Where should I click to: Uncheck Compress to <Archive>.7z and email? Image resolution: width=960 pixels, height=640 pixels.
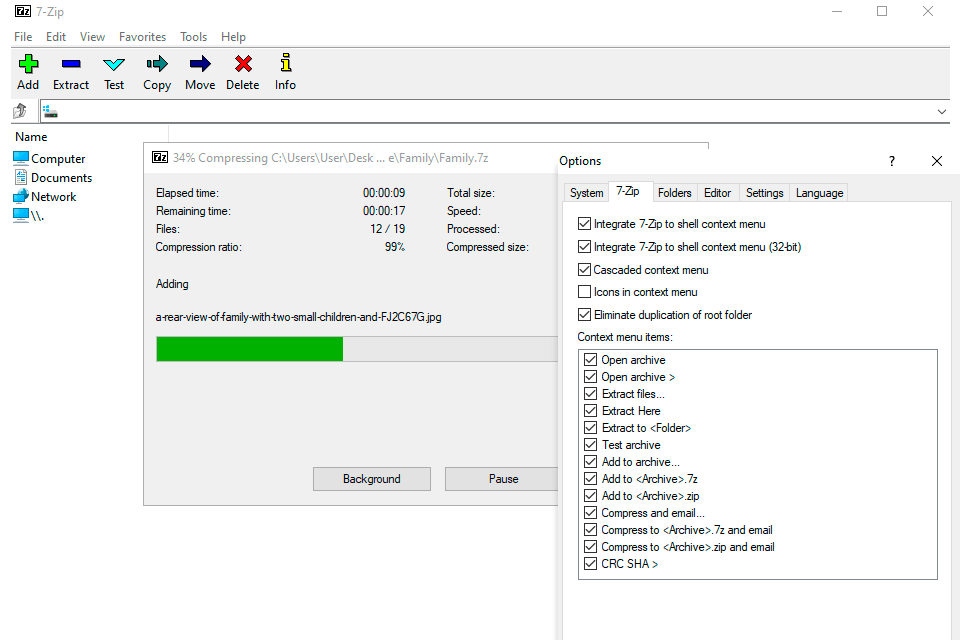590,529
